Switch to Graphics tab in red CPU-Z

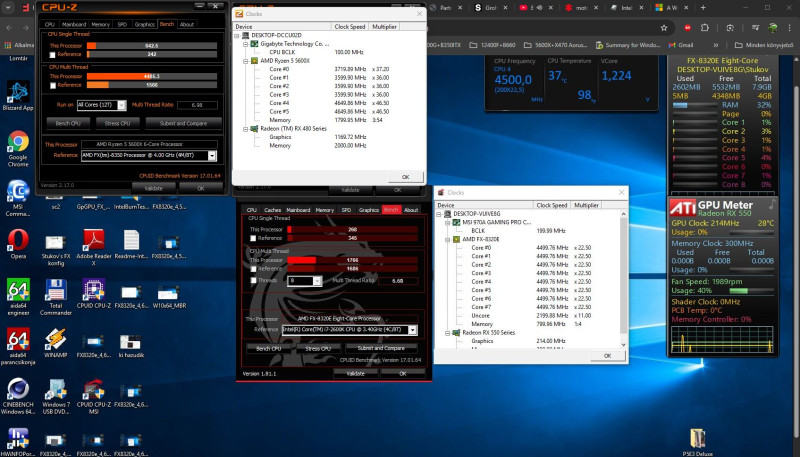coord(368,210)
